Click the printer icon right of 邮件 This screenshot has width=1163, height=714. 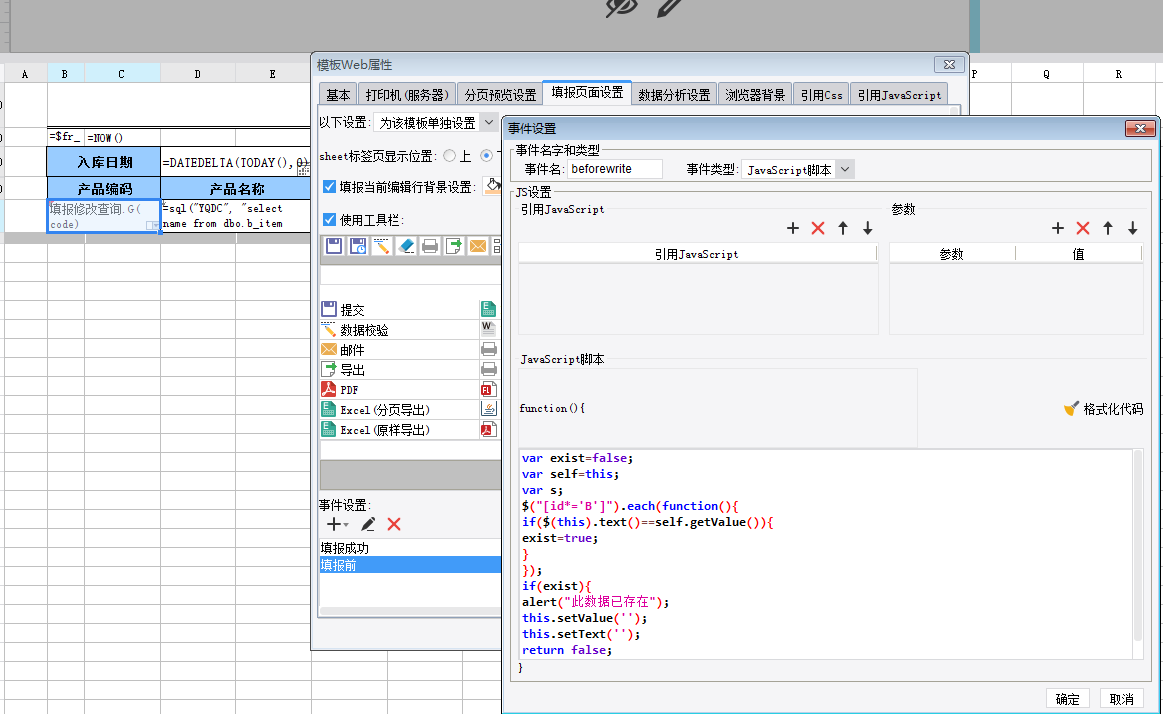[488, 349]
